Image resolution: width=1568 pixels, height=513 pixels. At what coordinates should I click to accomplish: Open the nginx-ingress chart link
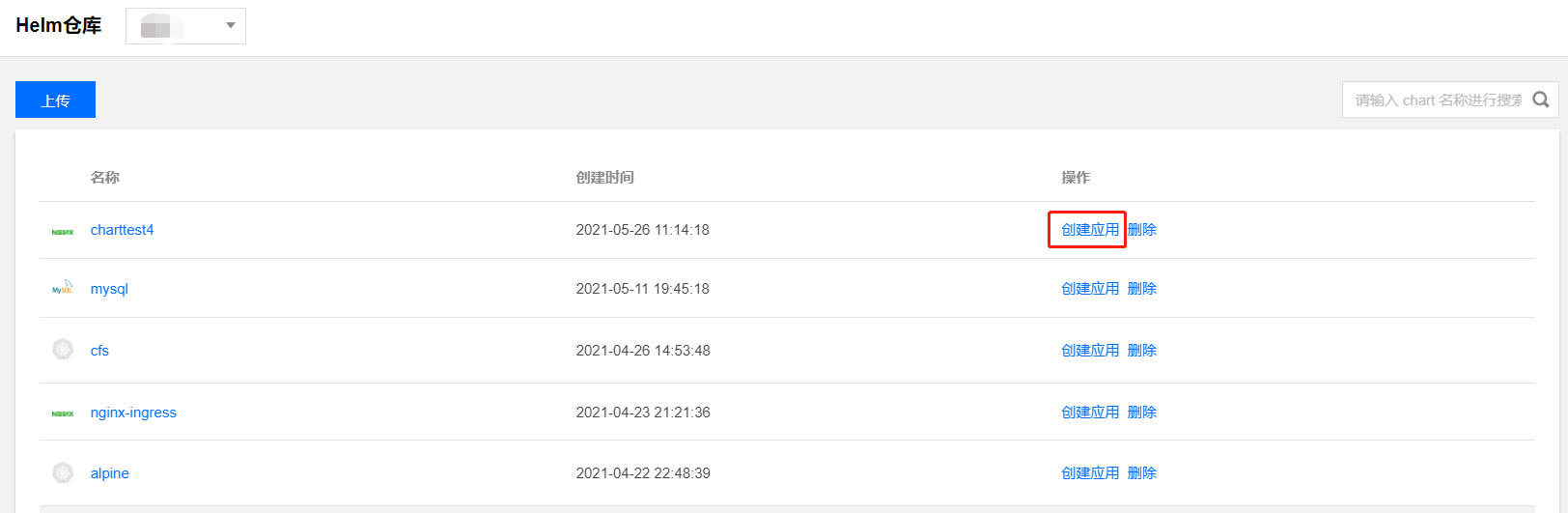(x=133, y=413)
